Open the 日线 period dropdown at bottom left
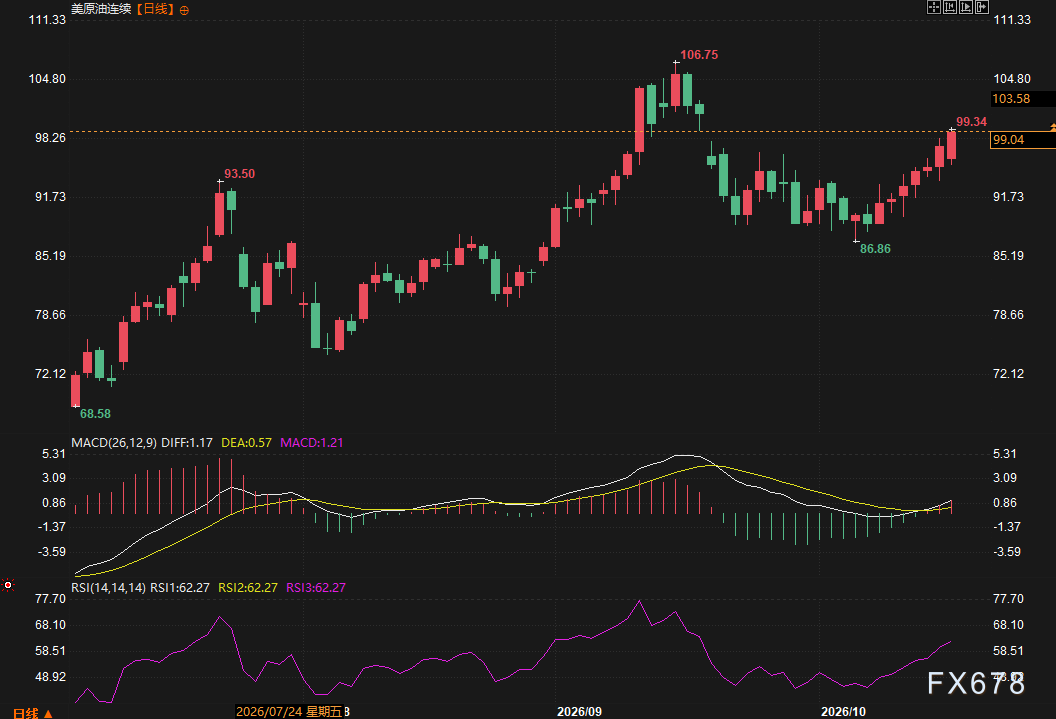Image resolution: width=1056 pixels, height=719 pixels. pos(32,713)
